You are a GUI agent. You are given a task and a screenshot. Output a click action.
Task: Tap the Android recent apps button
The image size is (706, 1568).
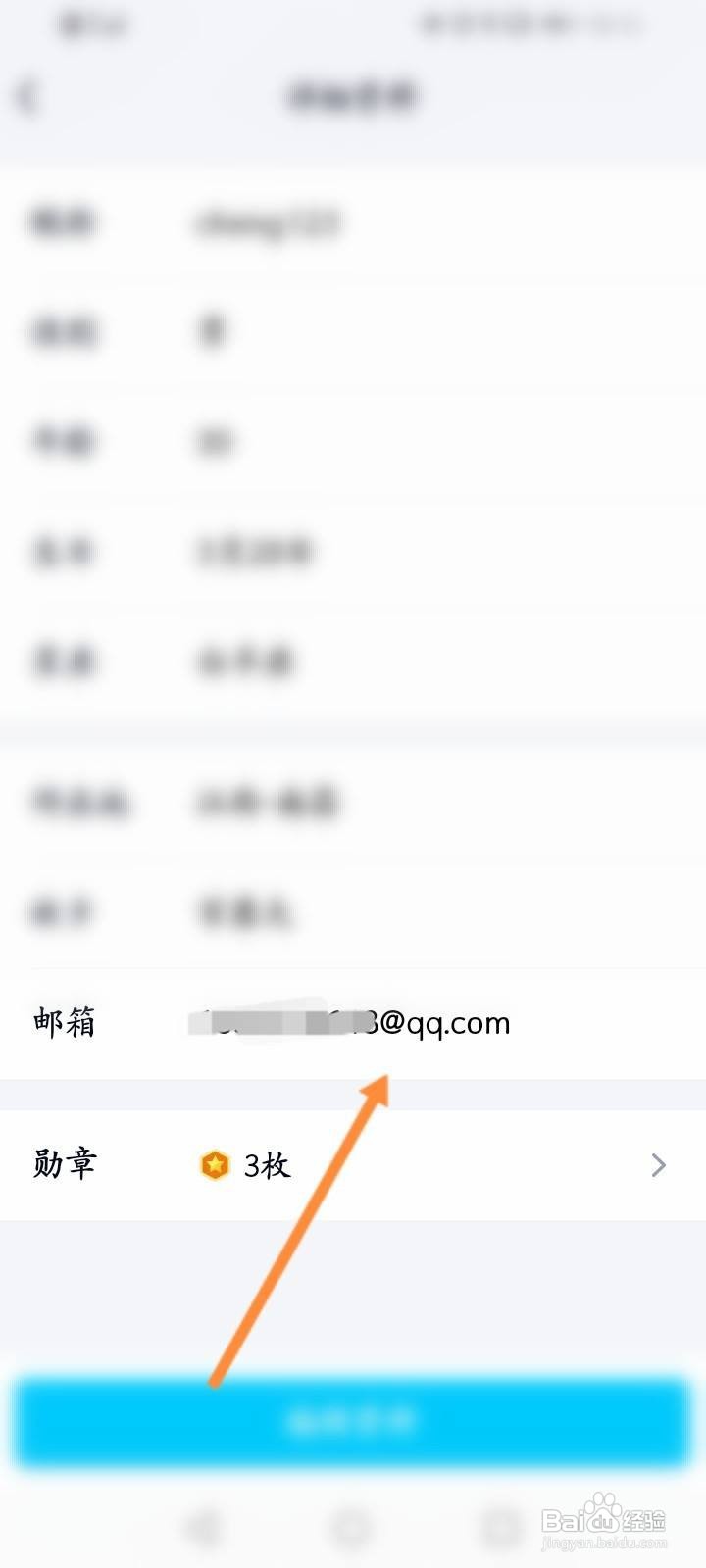(x=501, y=1527)
